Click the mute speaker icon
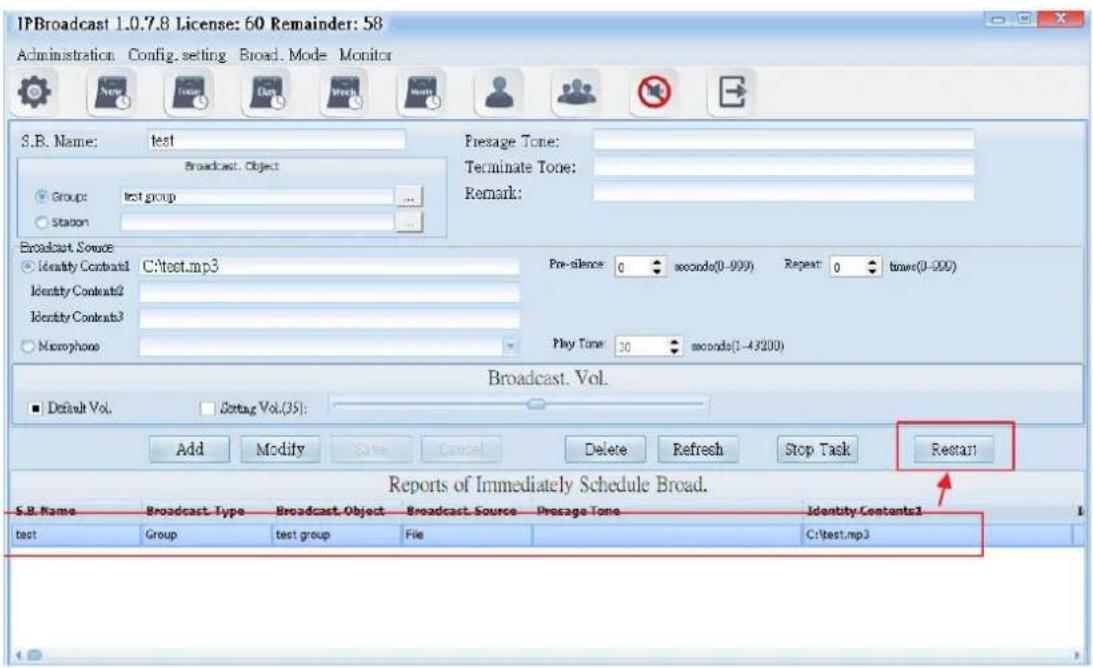Image resolution: width=1093 pixels, height=668 pixels. [654, 92]
